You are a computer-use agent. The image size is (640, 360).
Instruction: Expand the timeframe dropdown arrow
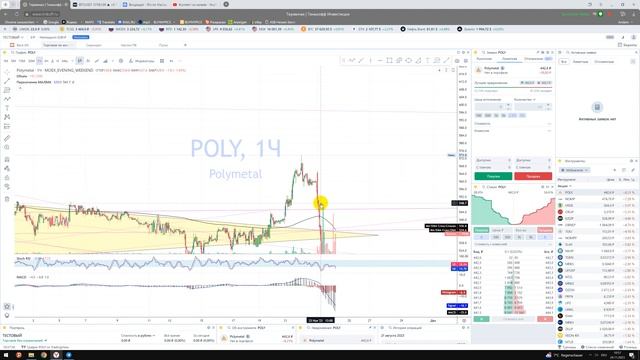pyautogui.click(x=72, y=61)
